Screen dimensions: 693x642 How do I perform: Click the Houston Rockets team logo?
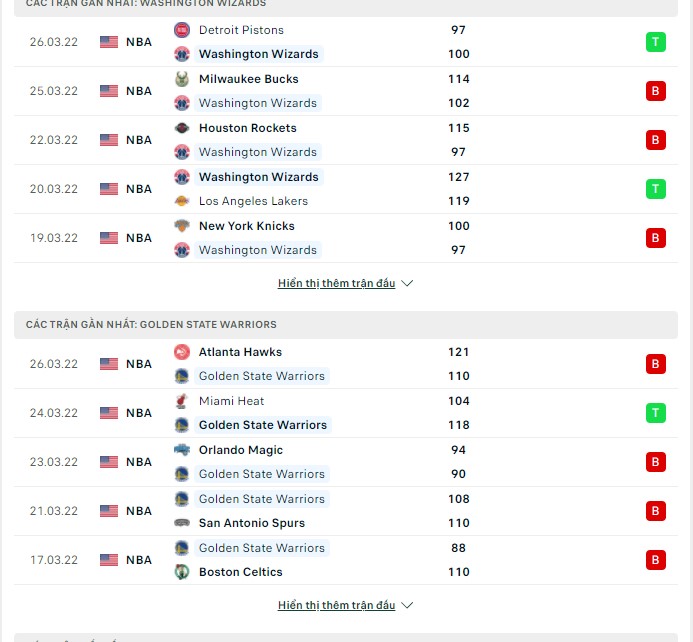(x=182, y=128)
